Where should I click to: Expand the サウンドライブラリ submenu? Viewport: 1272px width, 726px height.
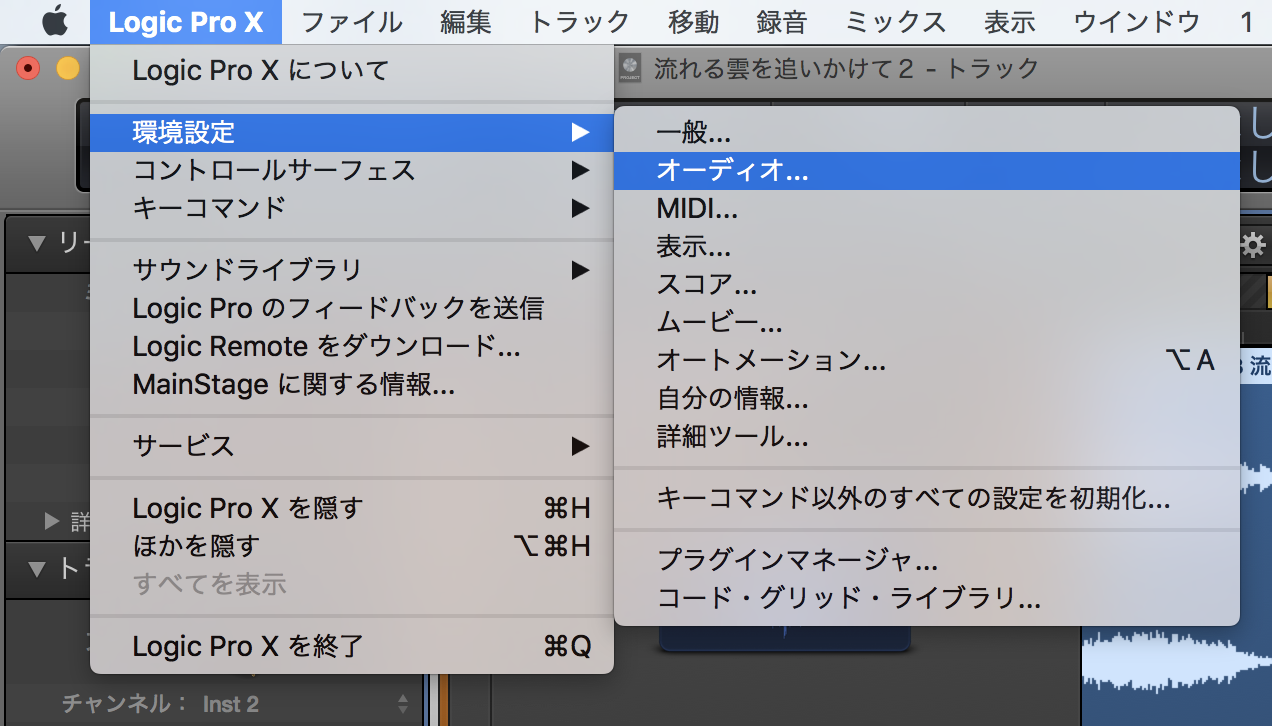pos(351,269)
